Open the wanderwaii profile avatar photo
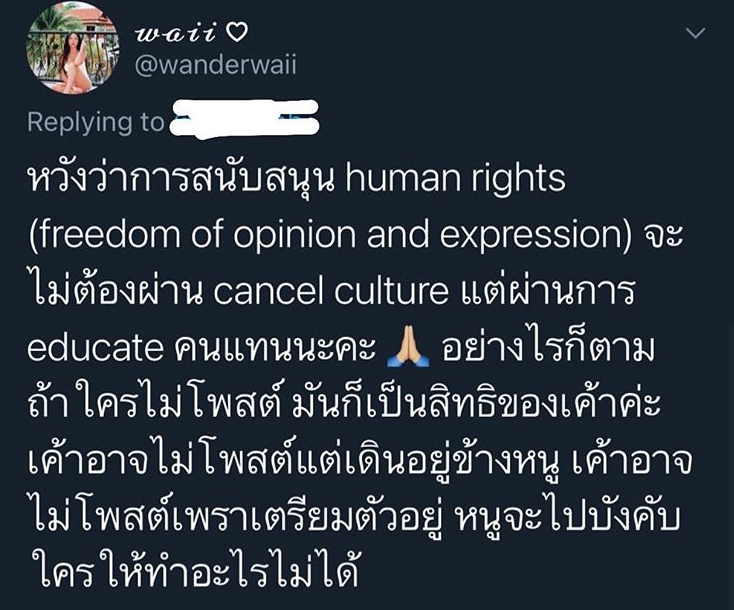The height and width of the screenshot is (610, 734). (x=73, y=48)
